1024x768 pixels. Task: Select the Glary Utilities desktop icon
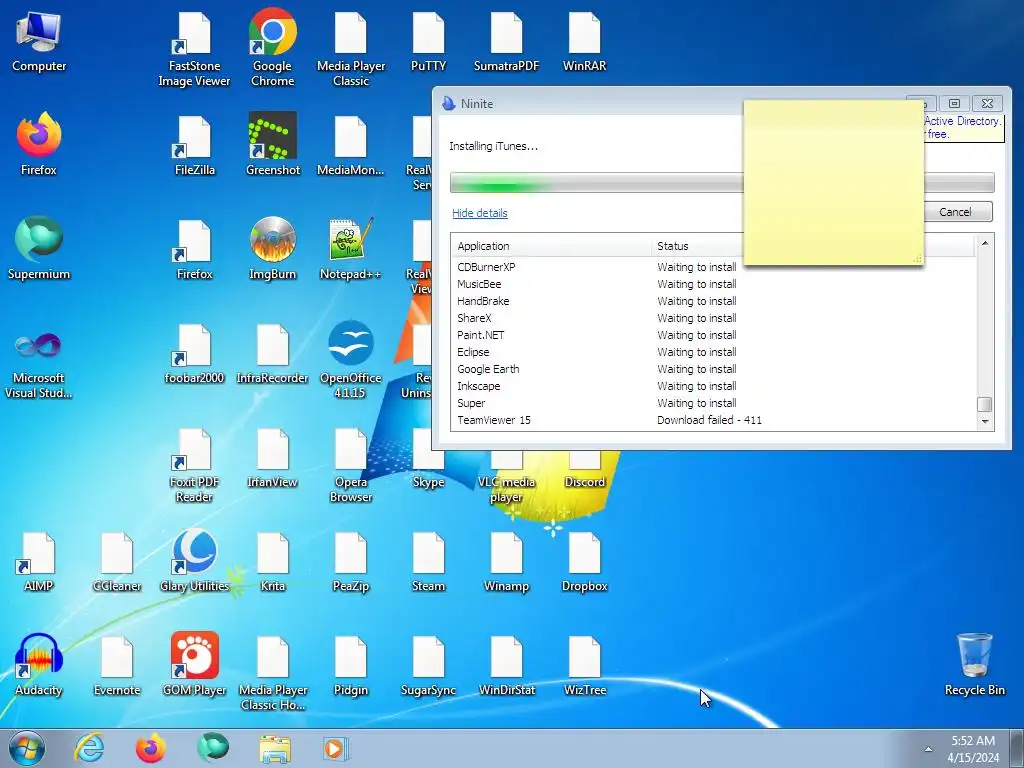194,562
